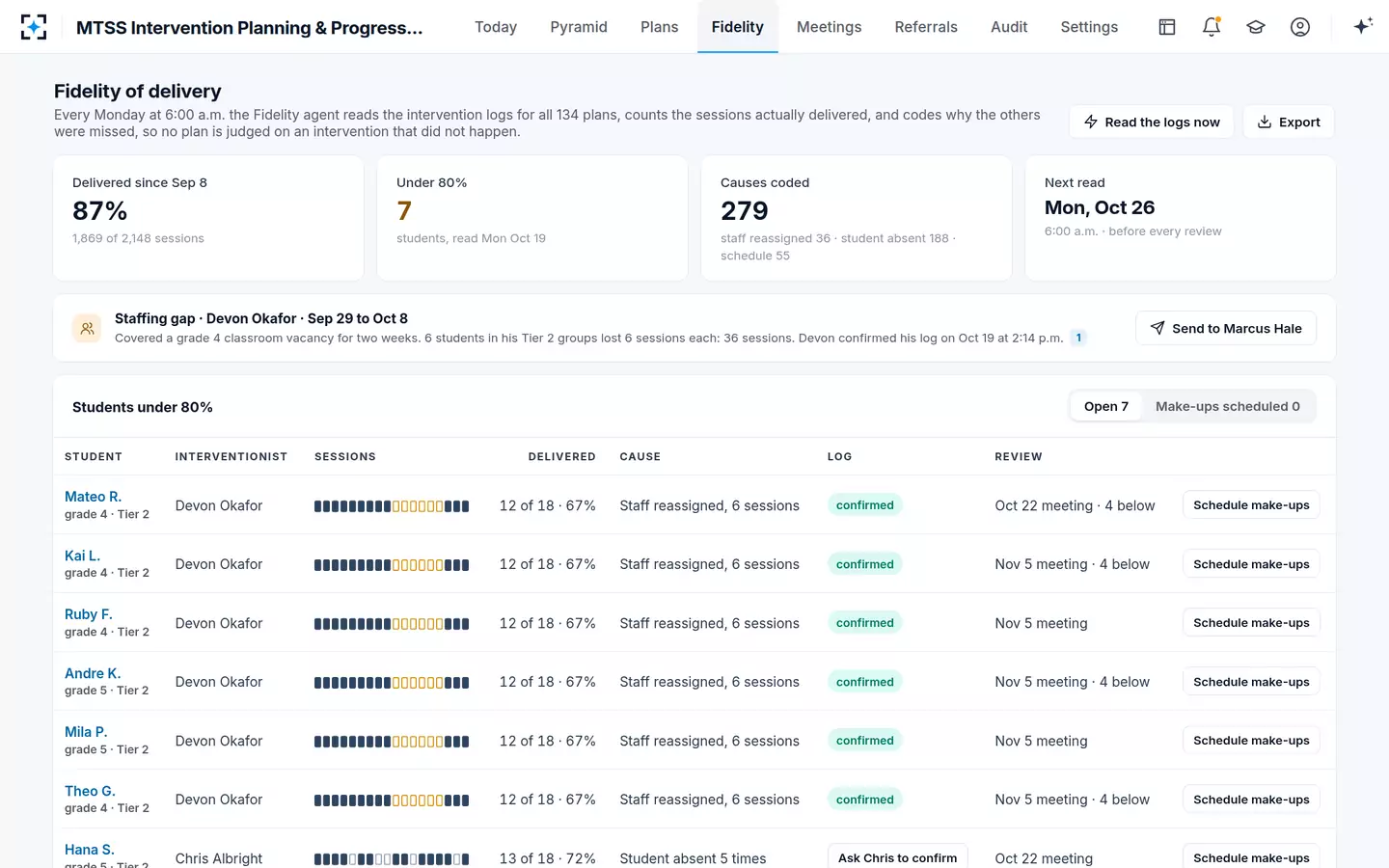Launch the sparkle AI assistant icon
This screenshot has width=1389, height=868.
click(1363, 27)
